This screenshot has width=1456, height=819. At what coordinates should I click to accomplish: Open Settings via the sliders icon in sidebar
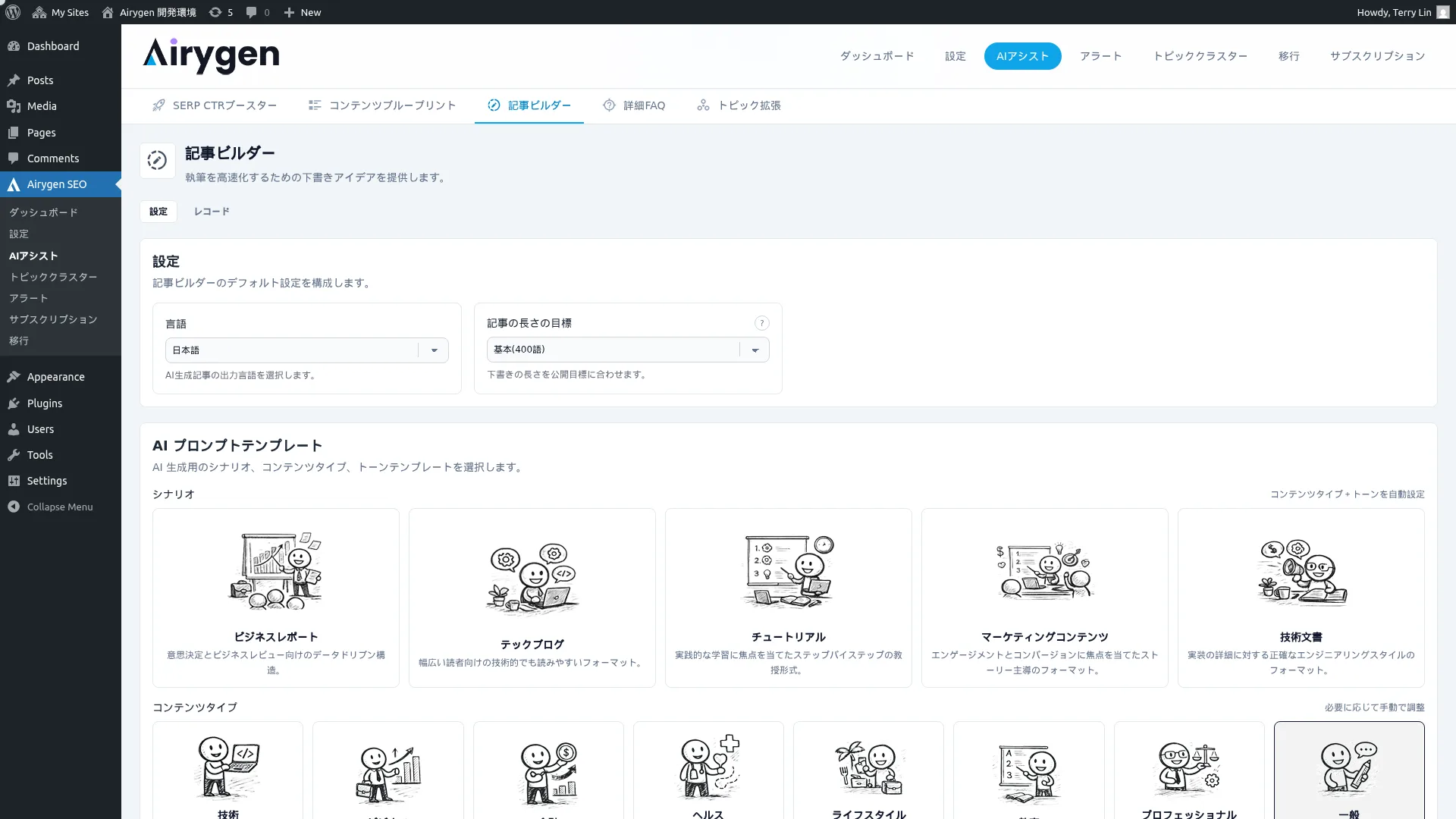pos(14,481)
